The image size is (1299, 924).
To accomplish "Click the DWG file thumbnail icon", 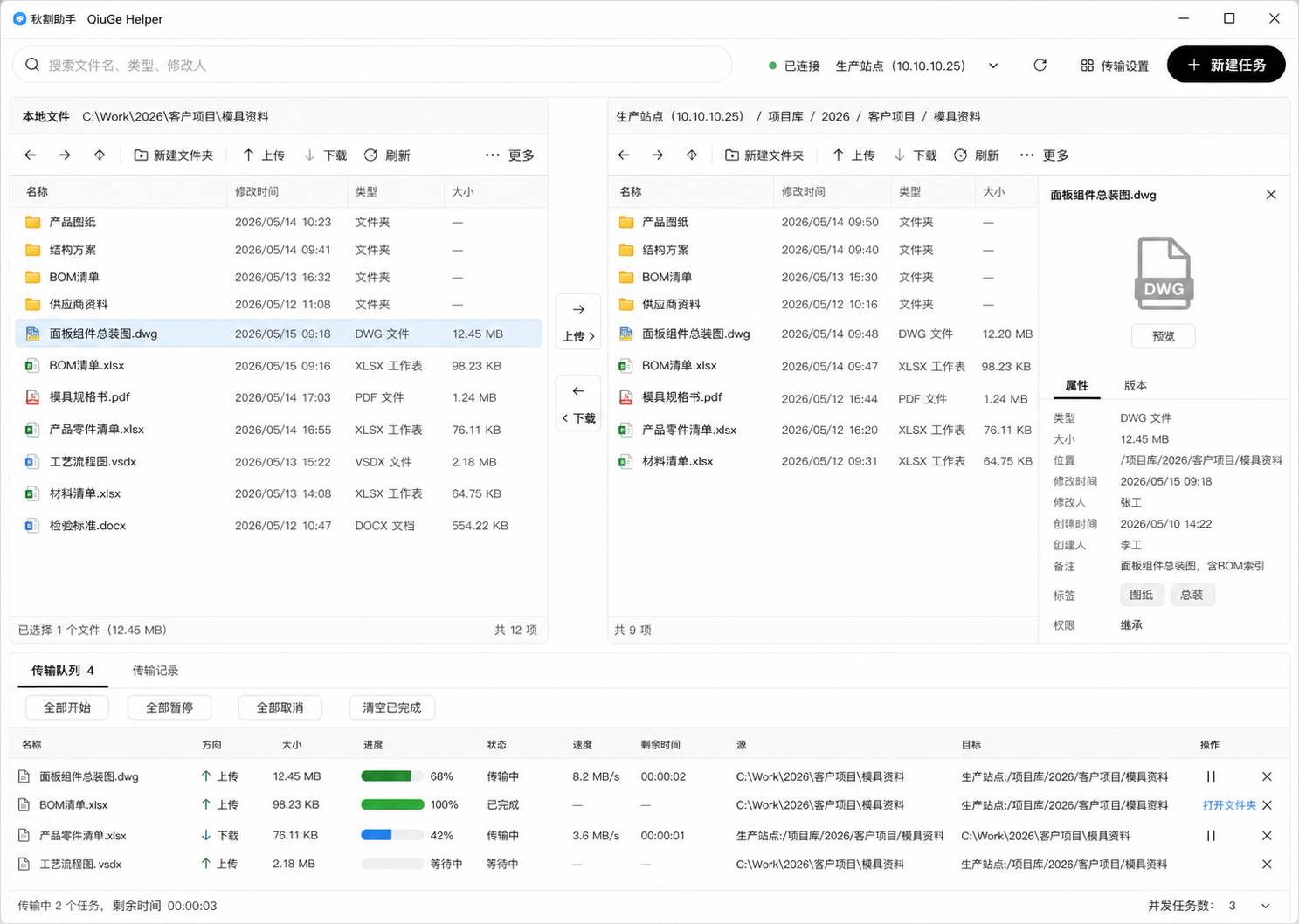I will click(x=1164, y=273).
